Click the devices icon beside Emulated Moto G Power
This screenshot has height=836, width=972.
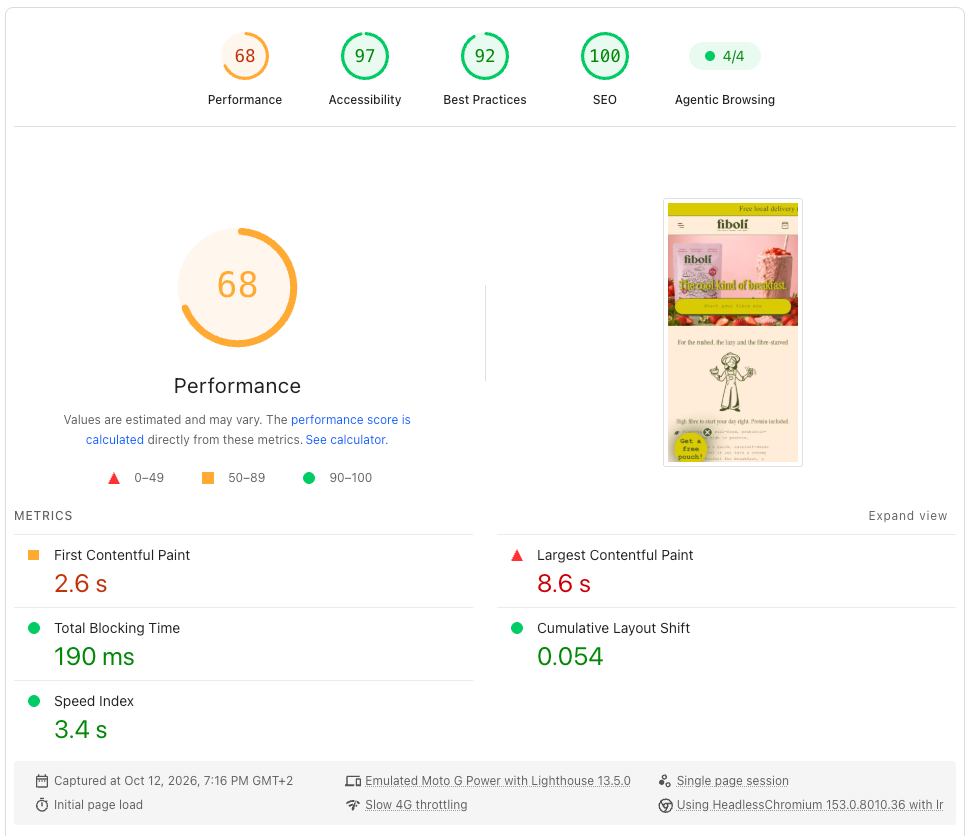tap(353, 781)
